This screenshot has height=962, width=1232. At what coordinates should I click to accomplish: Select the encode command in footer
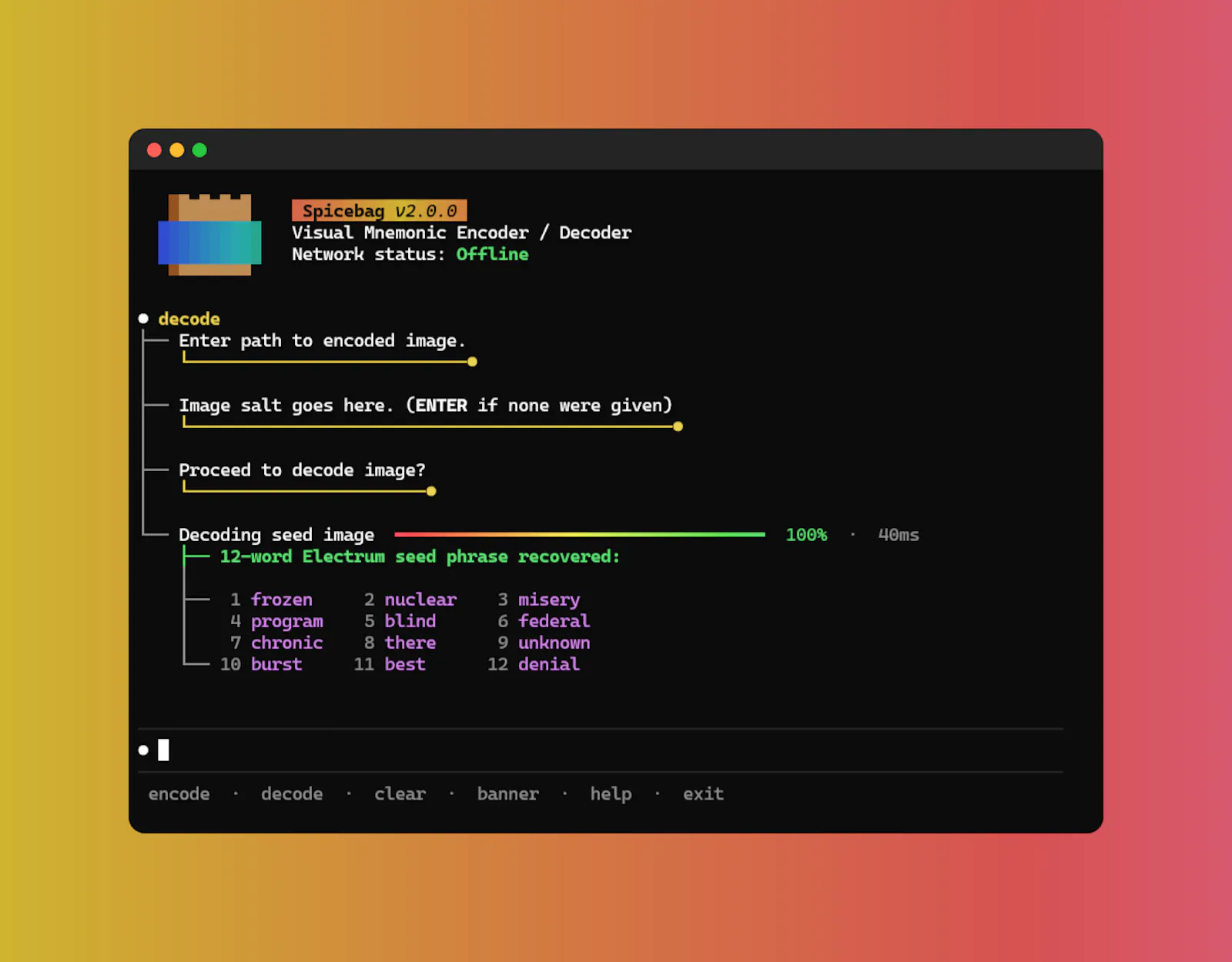(179, 794)
